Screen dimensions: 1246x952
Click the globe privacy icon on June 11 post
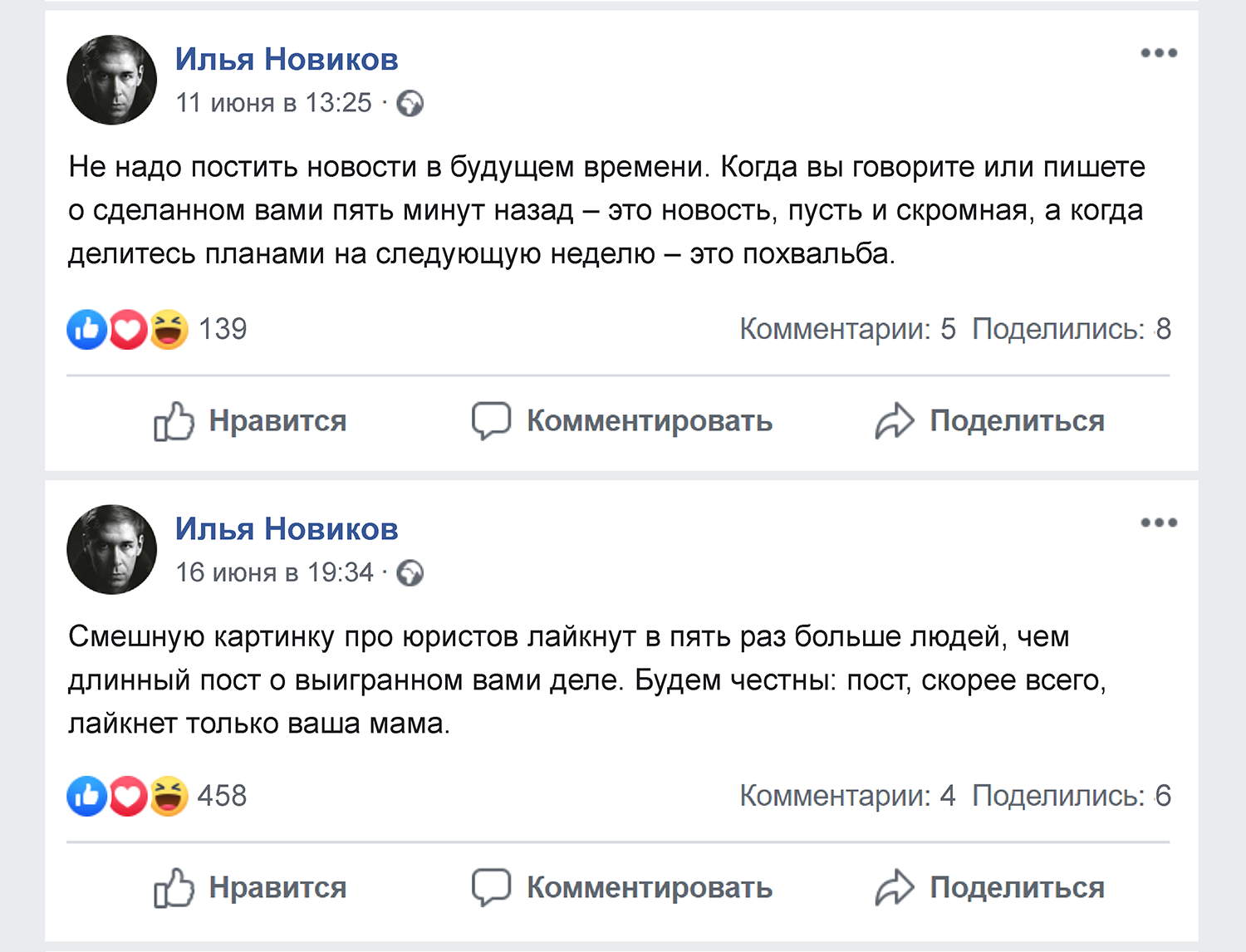pyautogui.click(x=410, y=104)
